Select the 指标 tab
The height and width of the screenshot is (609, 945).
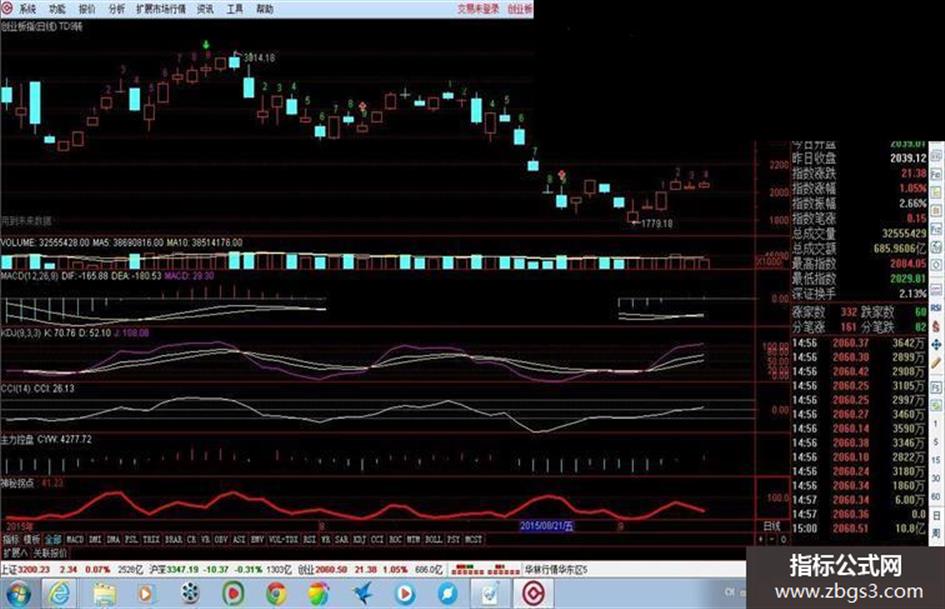click(11, 540)
